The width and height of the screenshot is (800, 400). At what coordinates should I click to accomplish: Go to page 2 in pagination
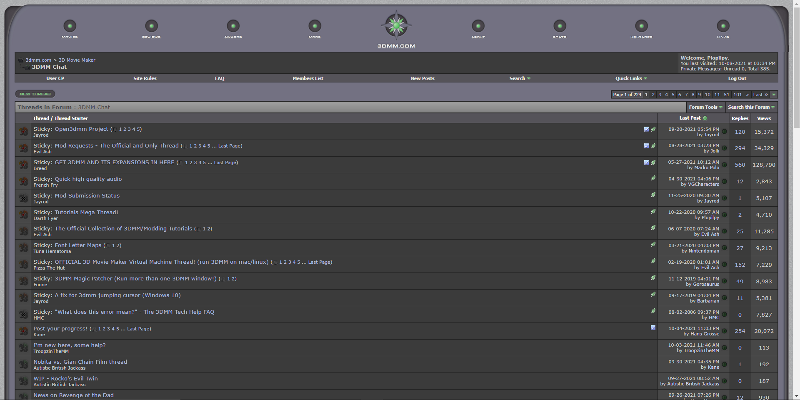pos(653,94)
